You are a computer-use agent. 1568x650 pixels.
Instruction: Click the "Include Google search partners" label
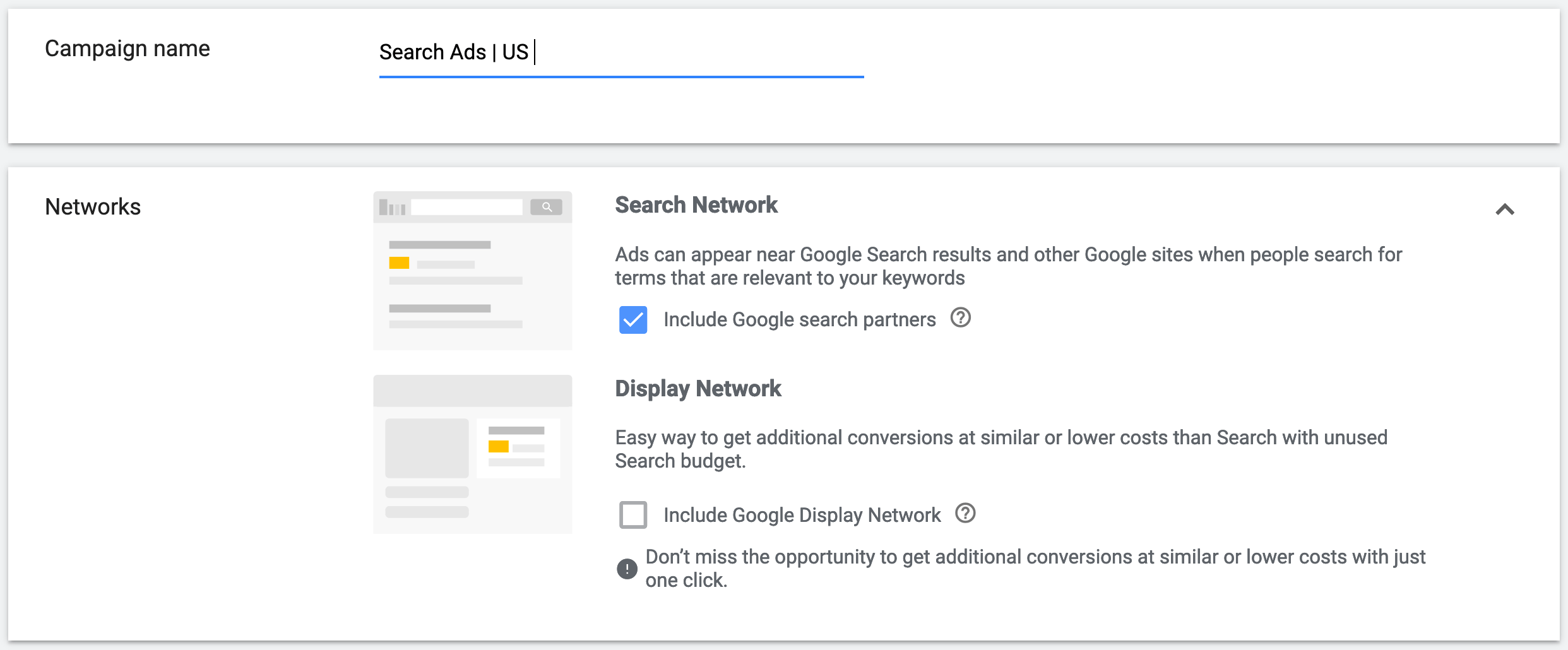[799, 320]
